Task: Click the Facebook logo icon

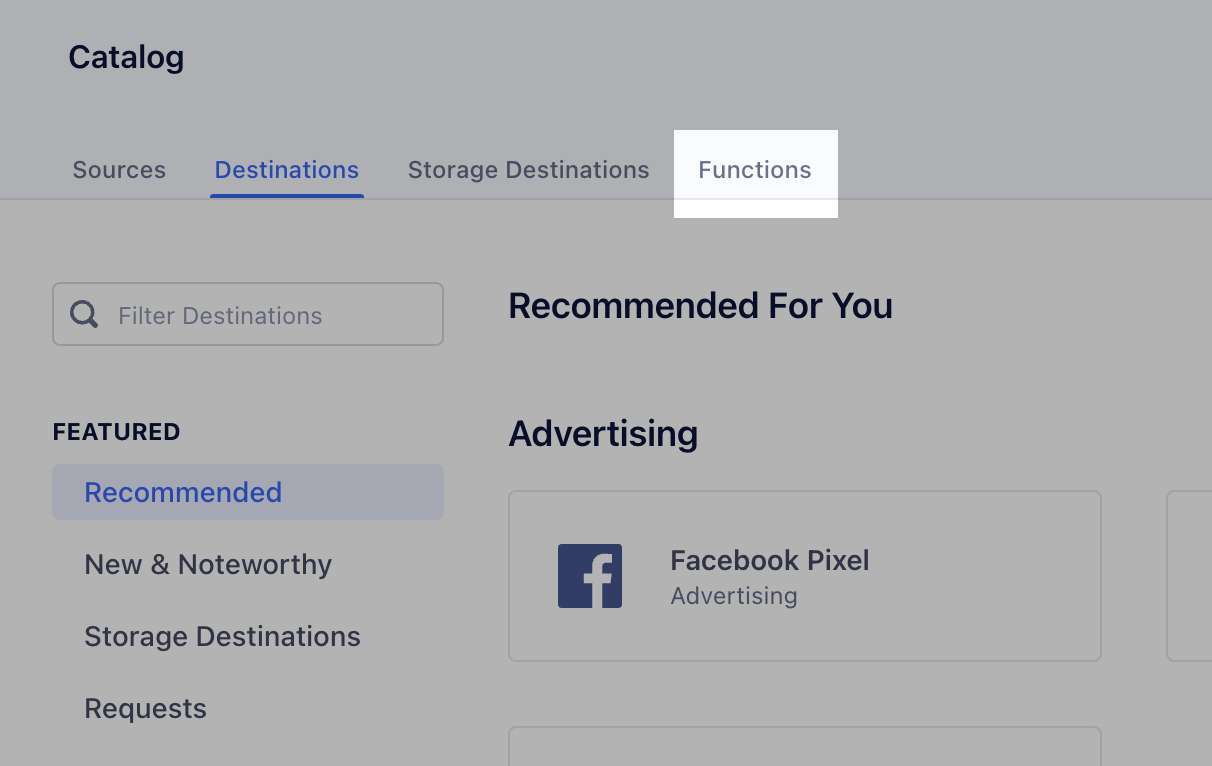Action: tap(590, 576)
